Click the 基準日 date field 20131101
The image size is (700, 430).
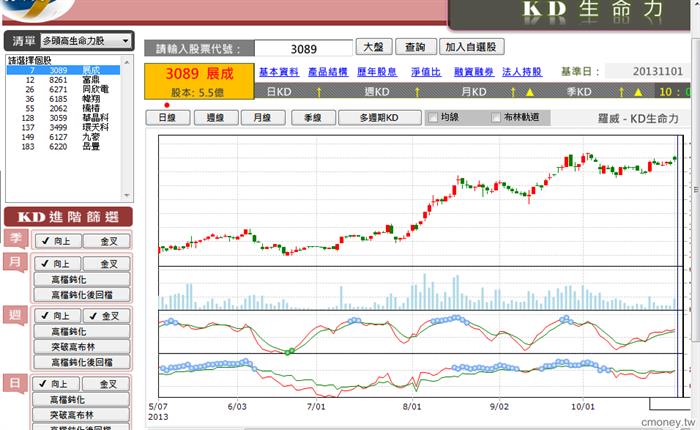647,71
